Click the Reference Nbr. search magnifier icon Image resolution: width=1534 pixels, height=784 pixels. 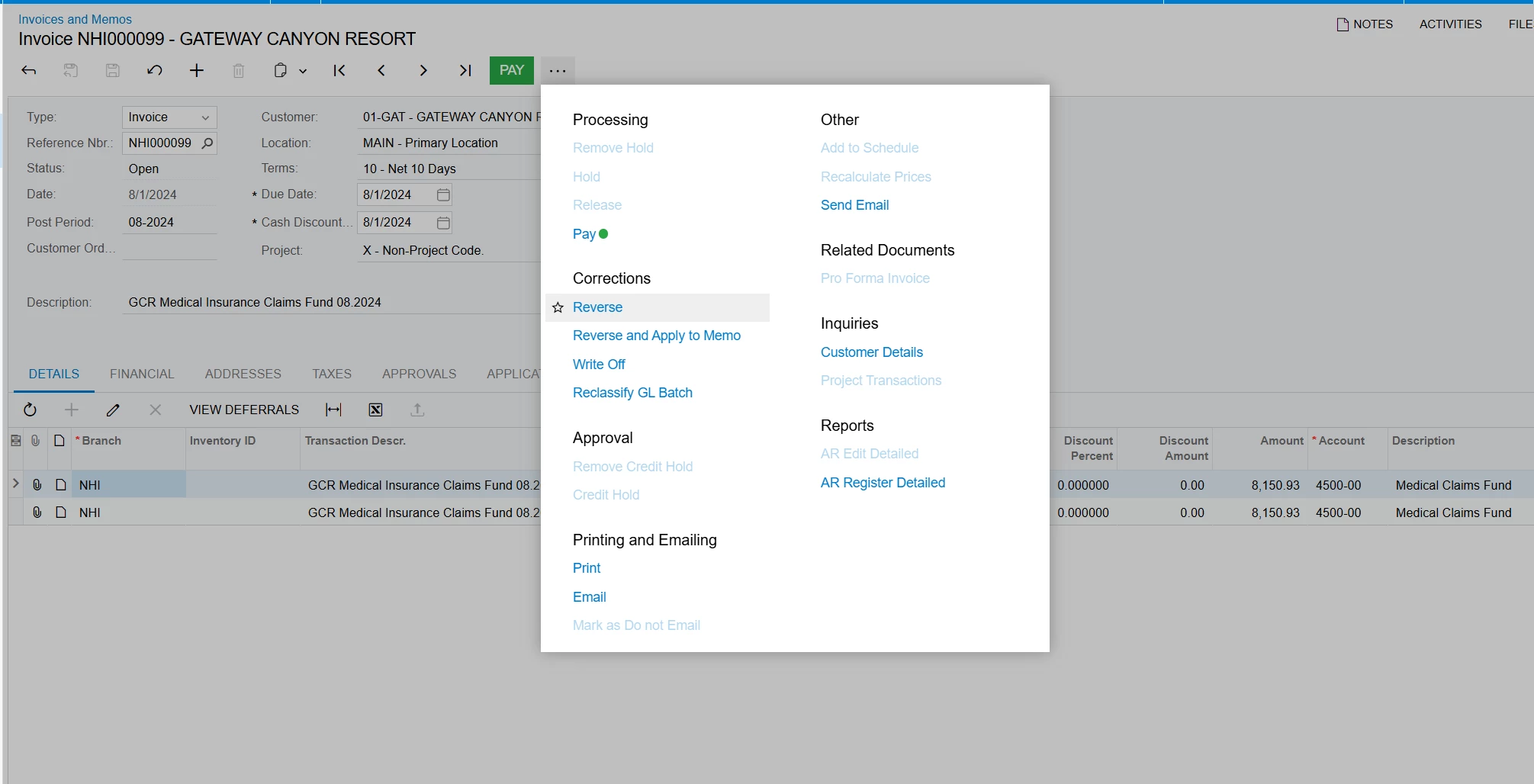coord(207,143)
